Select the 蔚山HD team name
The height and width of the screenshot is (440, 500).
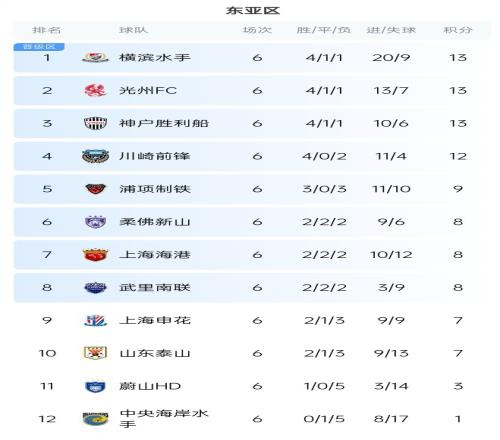click(150, 386)
